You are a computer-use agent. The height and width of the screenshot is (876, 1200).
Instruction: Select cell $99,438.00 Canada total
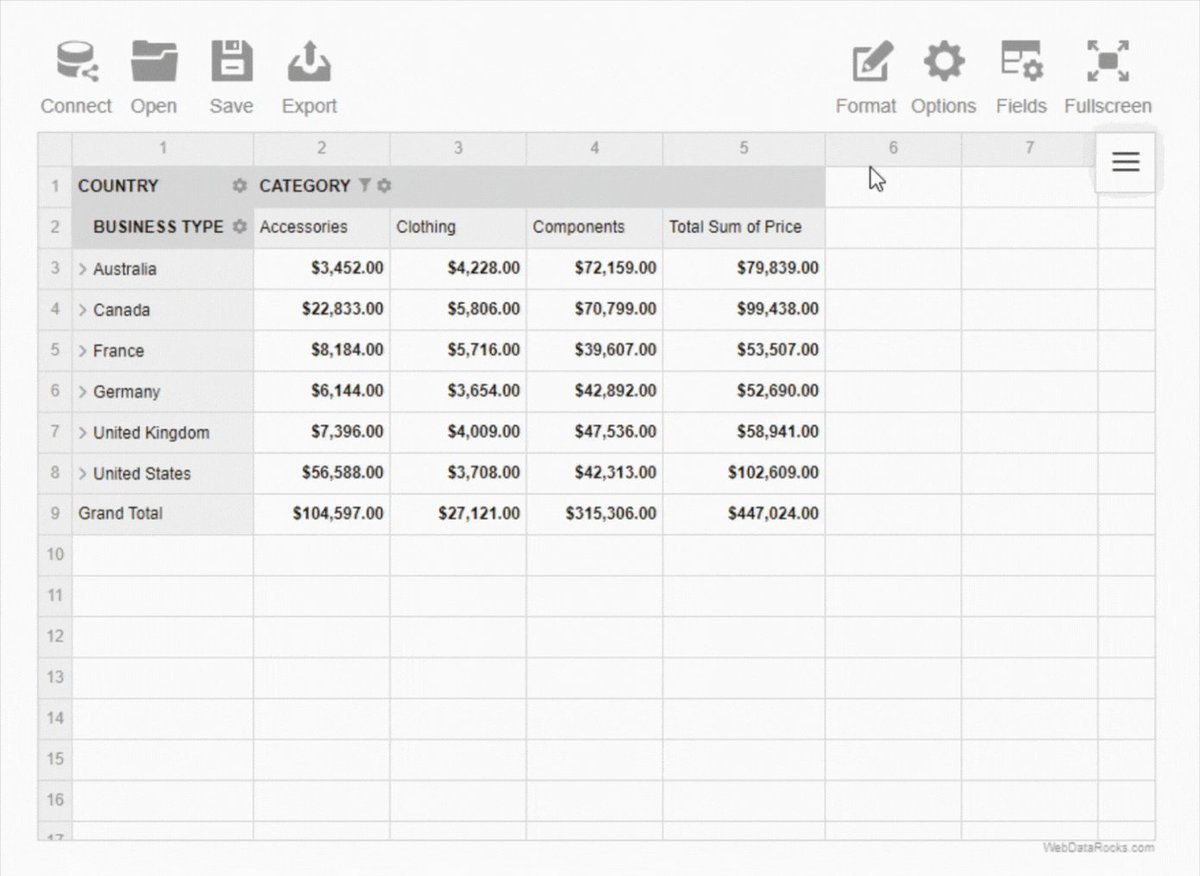(x=744, y=310)
